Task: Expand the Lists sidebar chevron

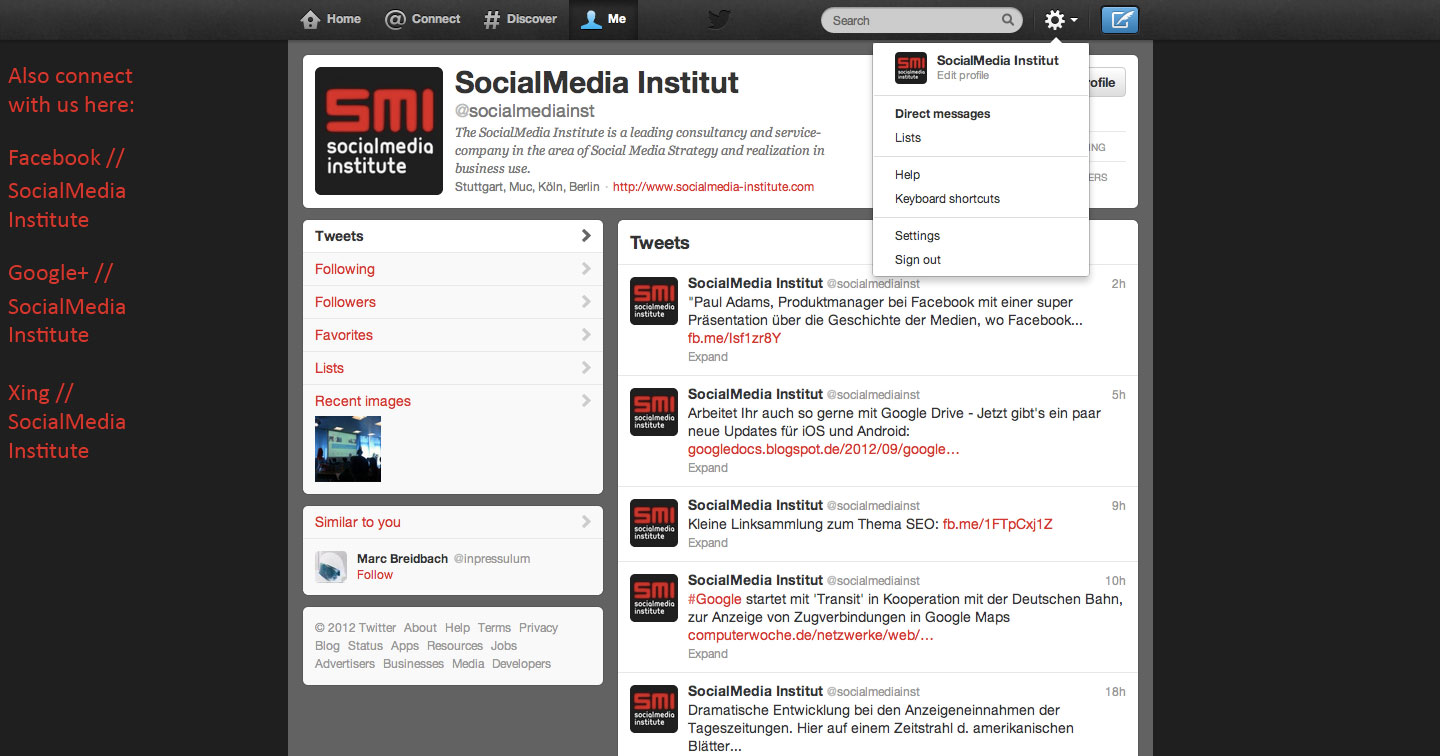Action: click(x=586, y=368)
